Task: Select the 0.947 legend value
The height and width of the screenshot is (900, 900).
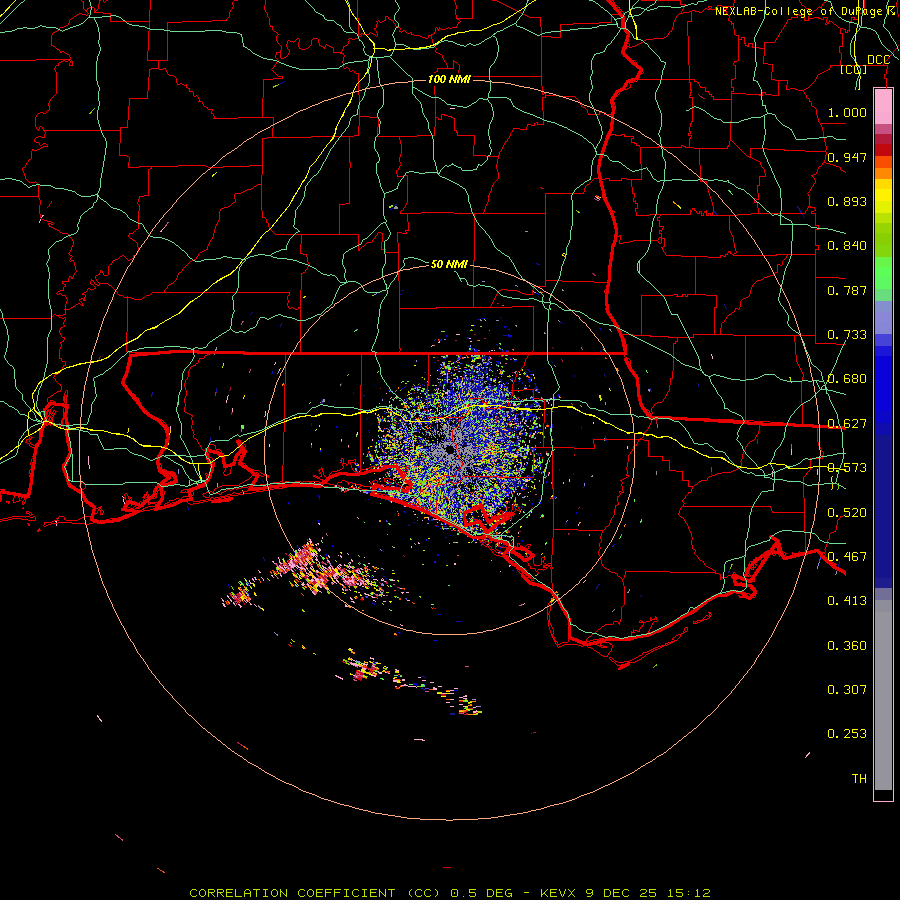Action: (847, 157)
